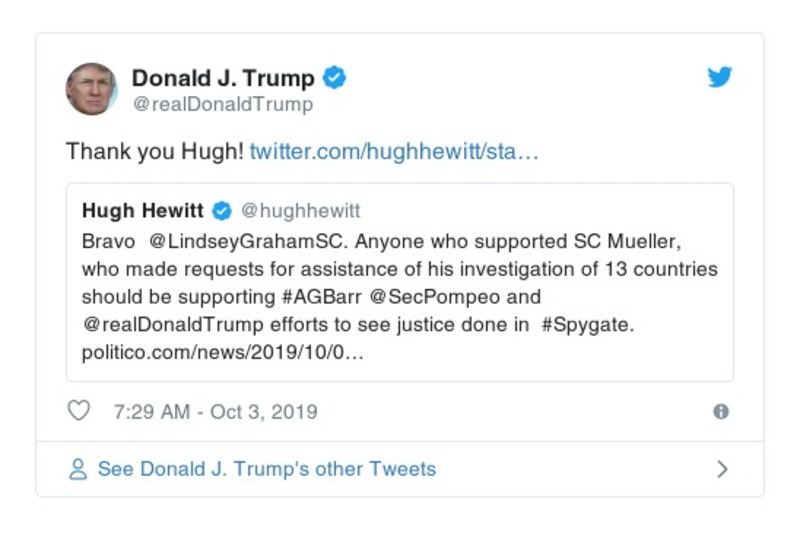The height and width of the screenshot is (537, 800).
Task: Click Donald J. Trump's verified badge
Action: click(335, 78)
